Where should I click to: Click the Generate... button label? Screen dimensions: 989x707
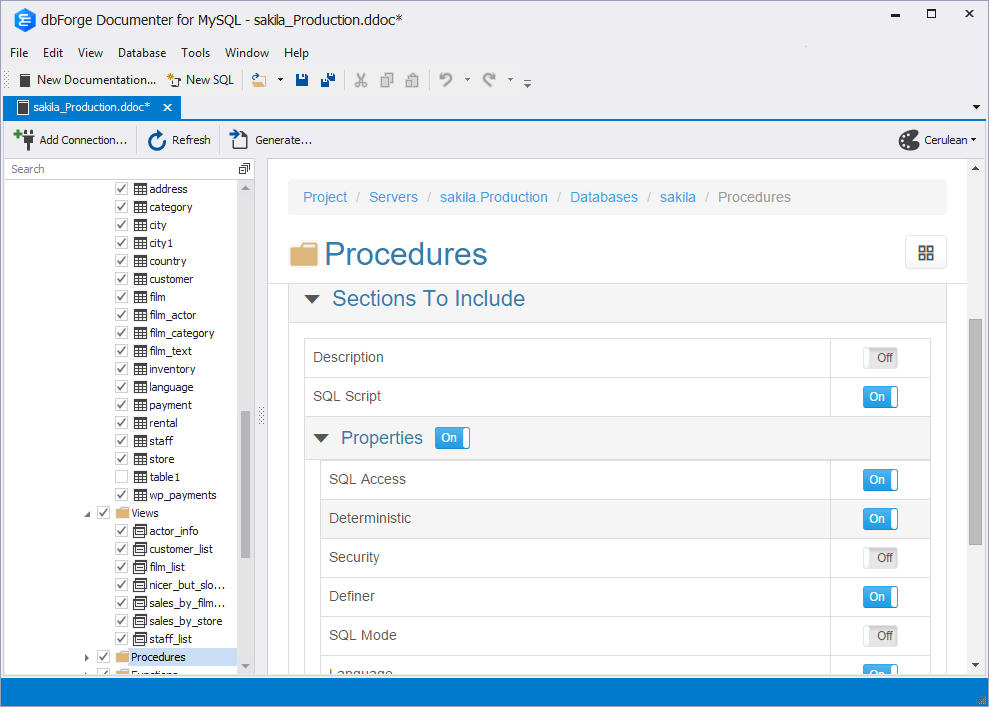click(x=283, y=140)
